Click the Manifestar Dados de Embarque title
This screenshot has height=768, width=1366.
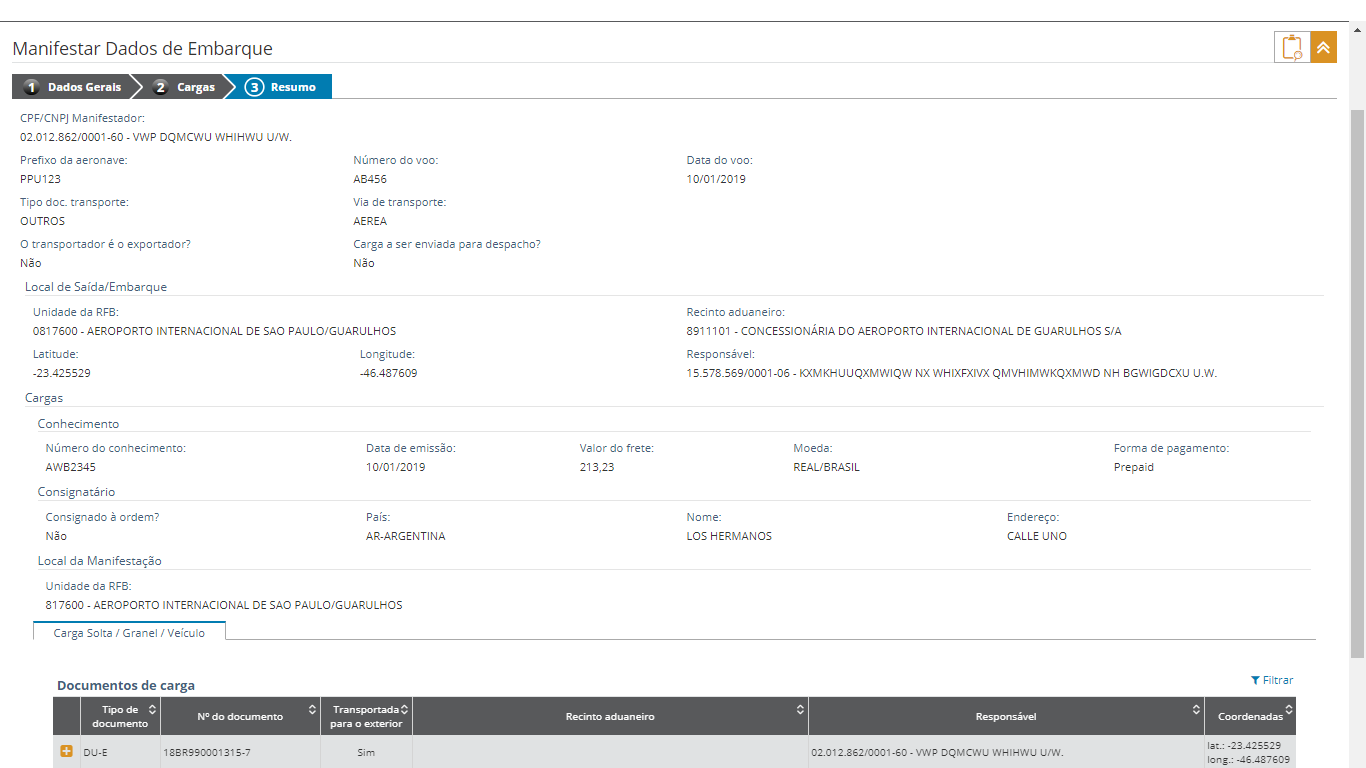click(x=142, y=49)
